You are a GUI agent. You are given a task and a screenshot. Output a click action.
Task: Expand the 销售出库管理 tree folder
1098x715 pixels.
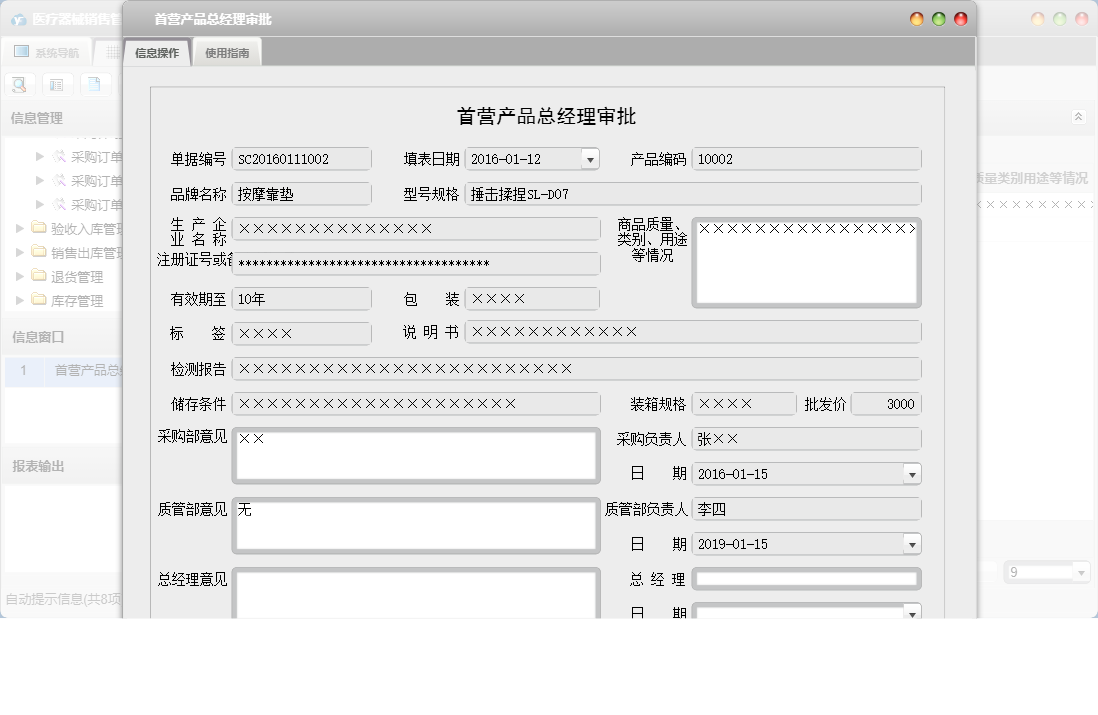[20, 252]
